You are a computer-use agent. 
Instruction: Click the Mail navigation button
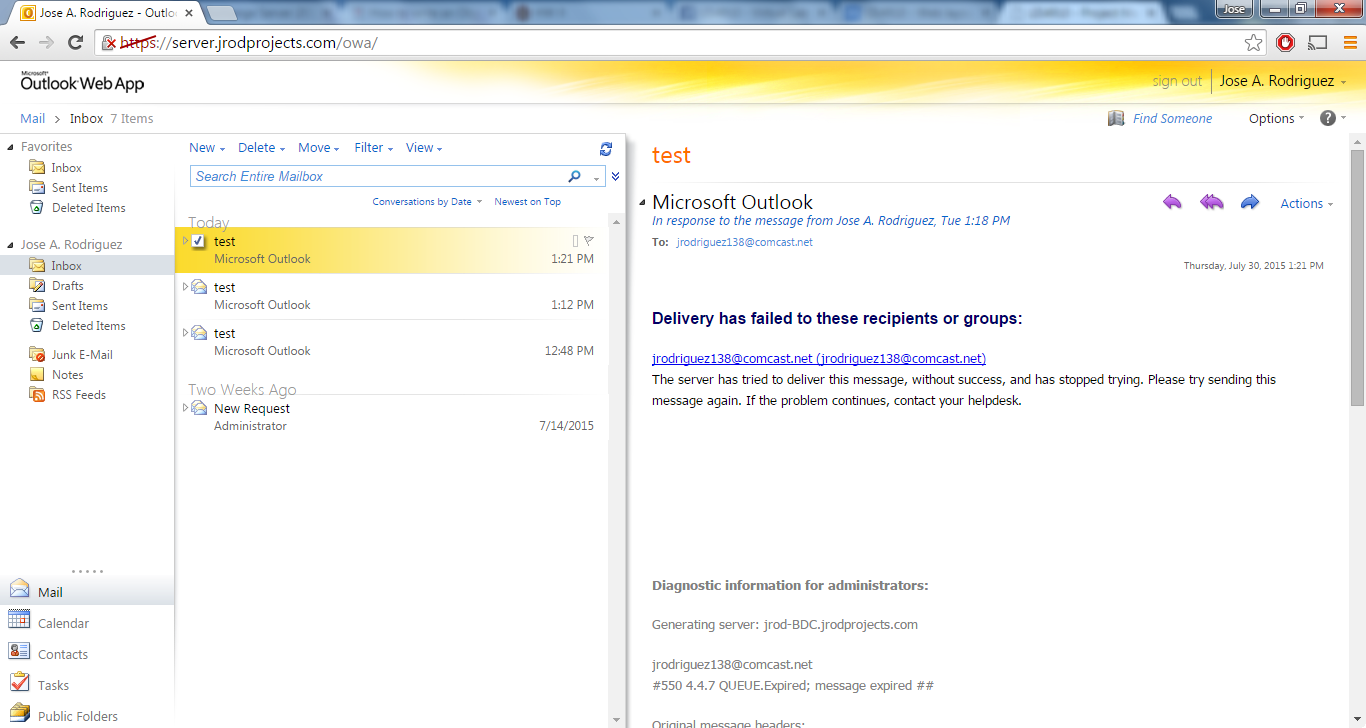click(87, 591)
